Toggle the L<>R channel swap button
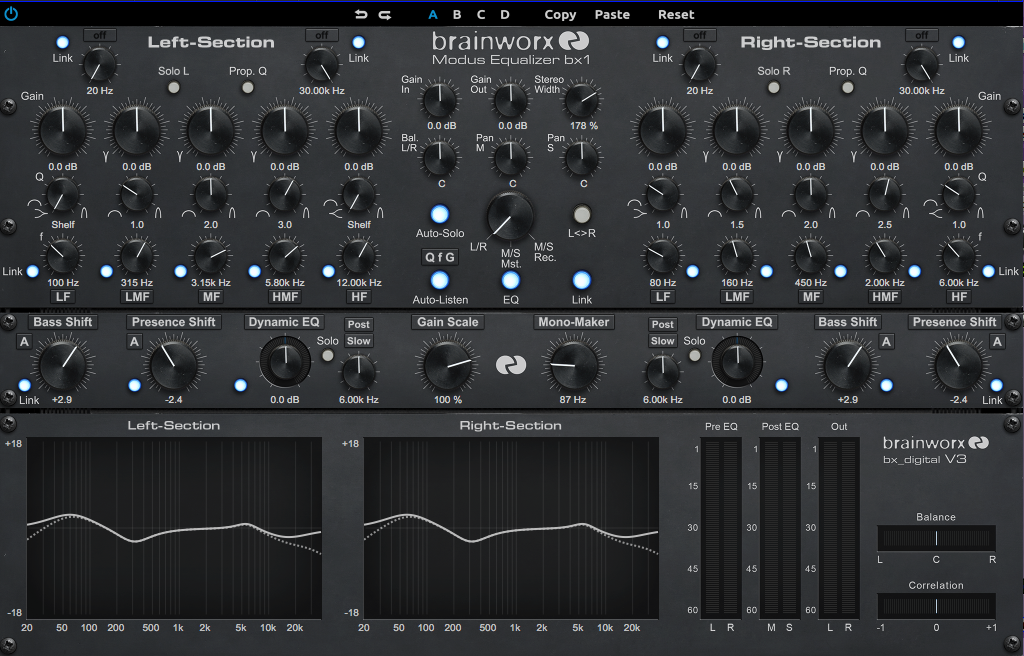The height and width of the screenshot is (656, 1024). click(581, 214)
